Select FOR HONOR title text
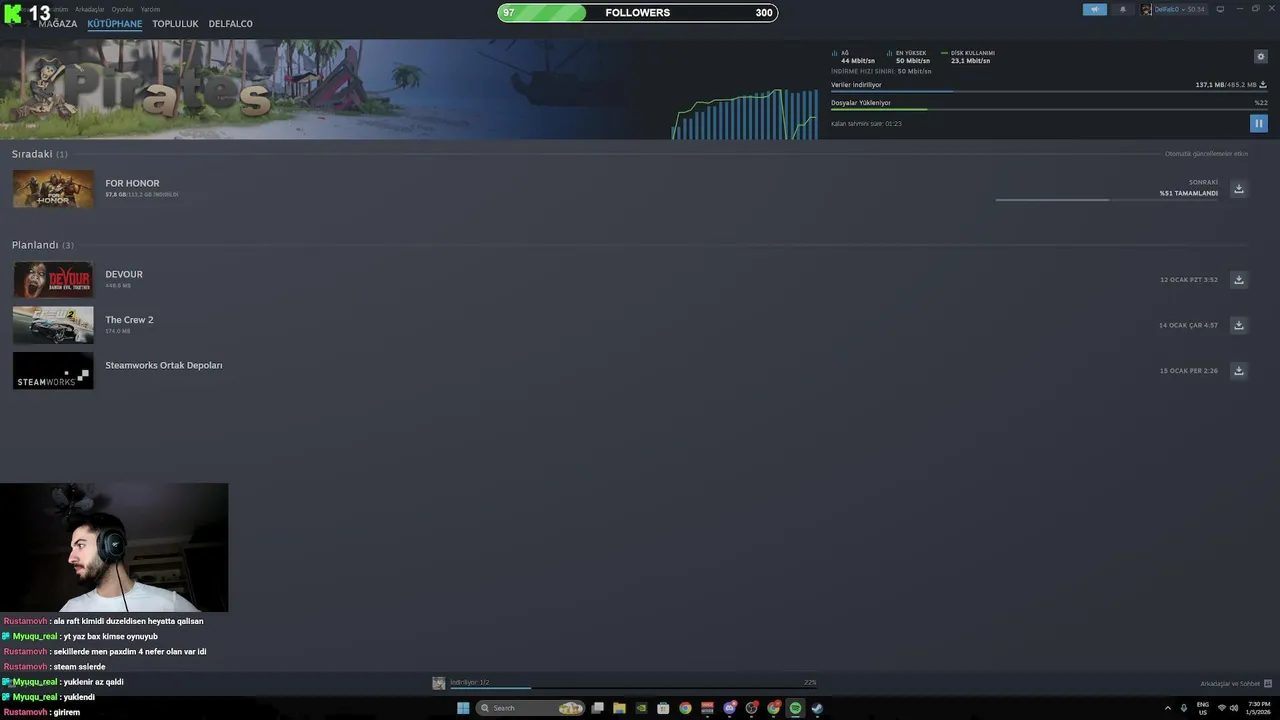Screen dimensions: 1280x720 pyautogui.click(x=132, y=184)
